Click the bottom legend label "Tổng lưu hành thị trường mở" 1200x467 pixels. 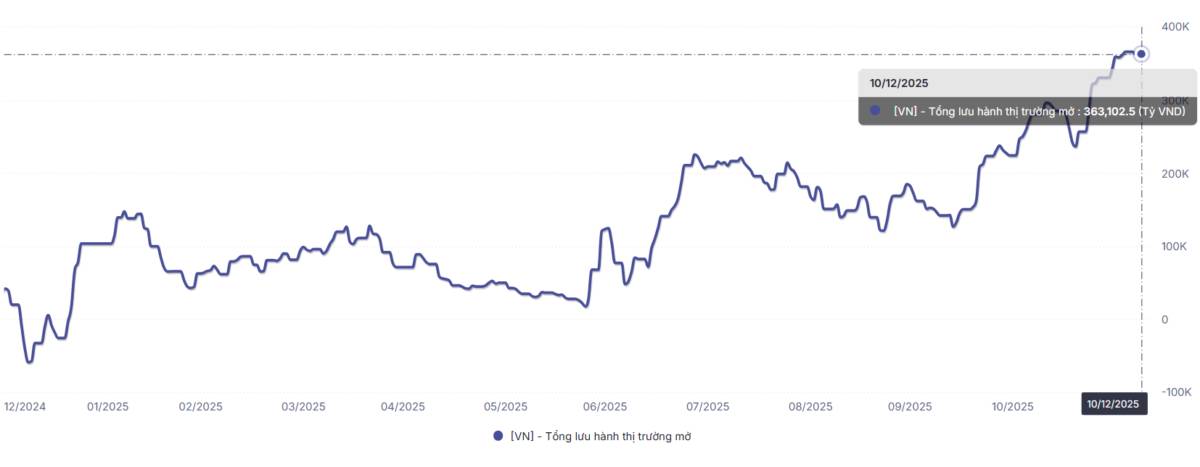pos(600,437)
